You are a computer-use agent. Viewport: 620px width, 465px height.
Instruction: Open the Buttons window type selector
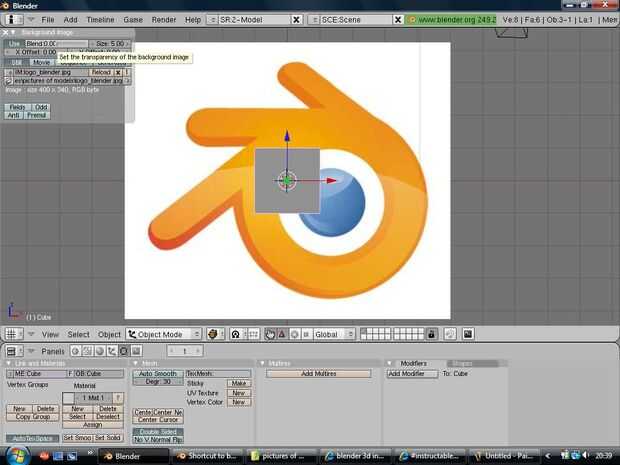14,351
